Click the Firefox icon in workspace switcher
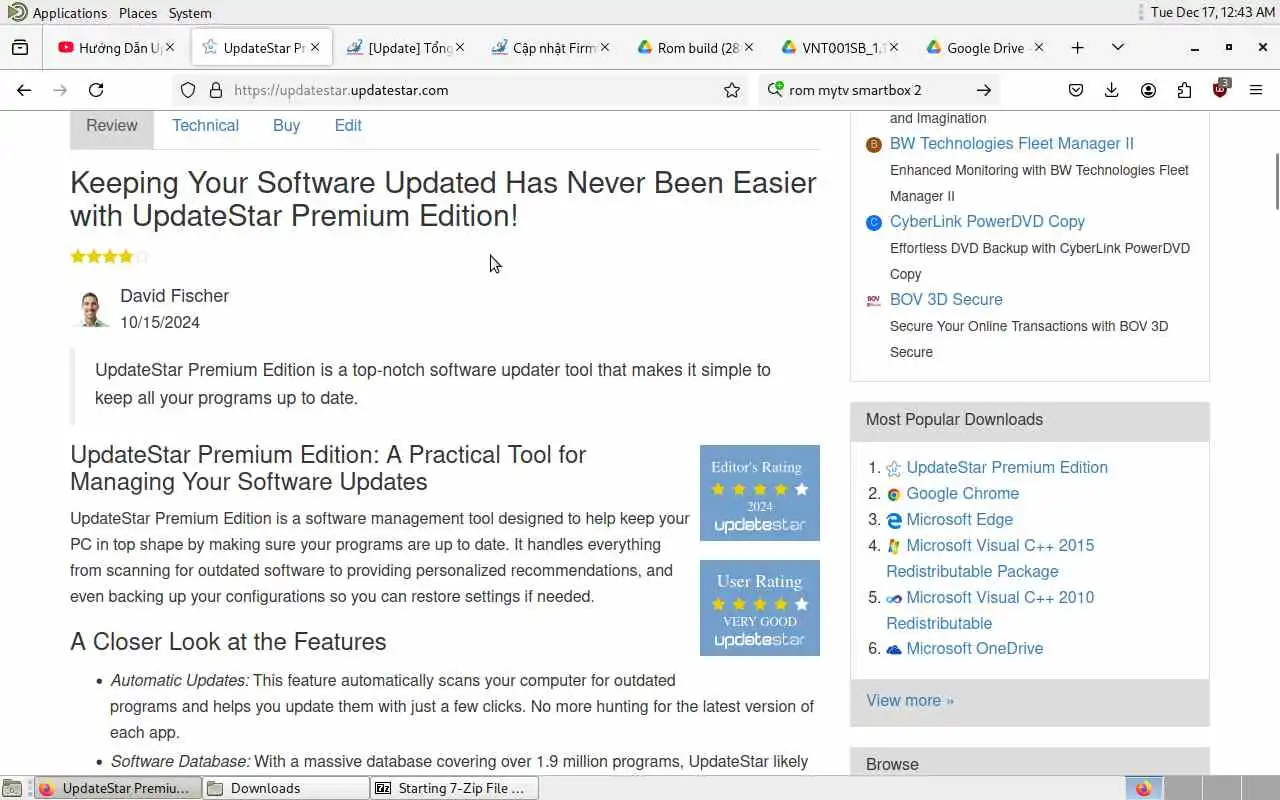The height and width of the screenshot is (800, 1280). point(1143,788)
